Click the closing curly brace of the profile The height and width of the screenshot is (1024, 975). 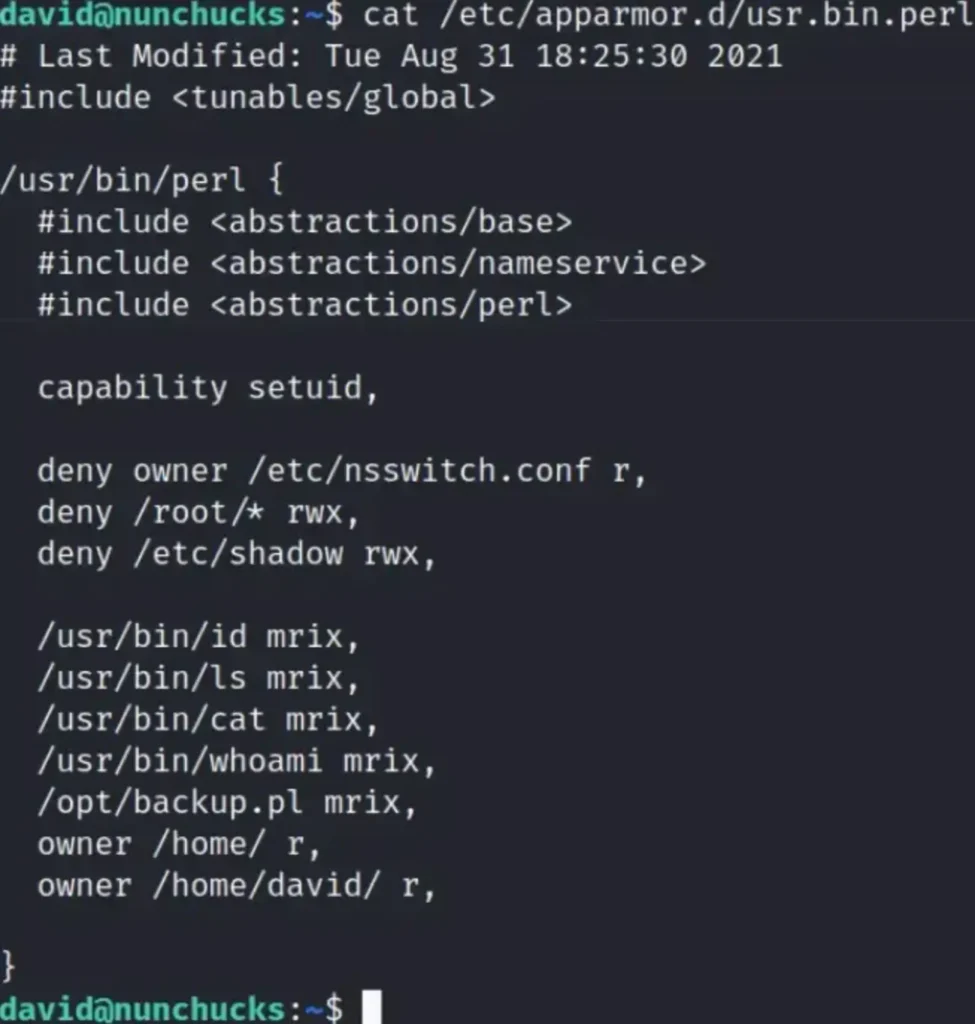point(9,966)
